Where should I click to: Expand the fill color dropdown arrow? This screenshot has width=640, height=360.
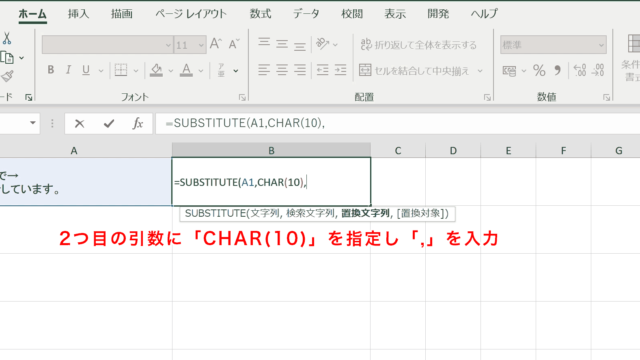pos(171,71)
